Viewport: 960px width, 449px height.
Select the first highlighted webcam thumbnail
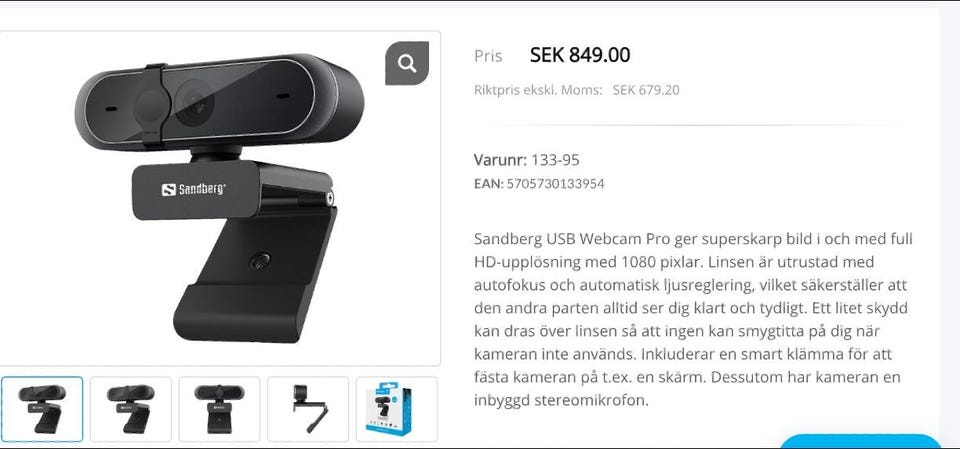pyautogui.click(x=42, y=409)
